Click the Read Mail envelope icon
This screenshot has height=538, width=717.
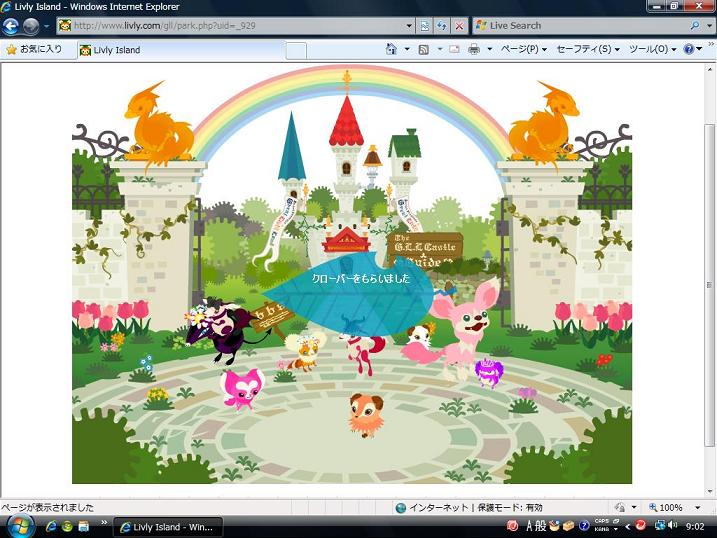pos(454,49)
